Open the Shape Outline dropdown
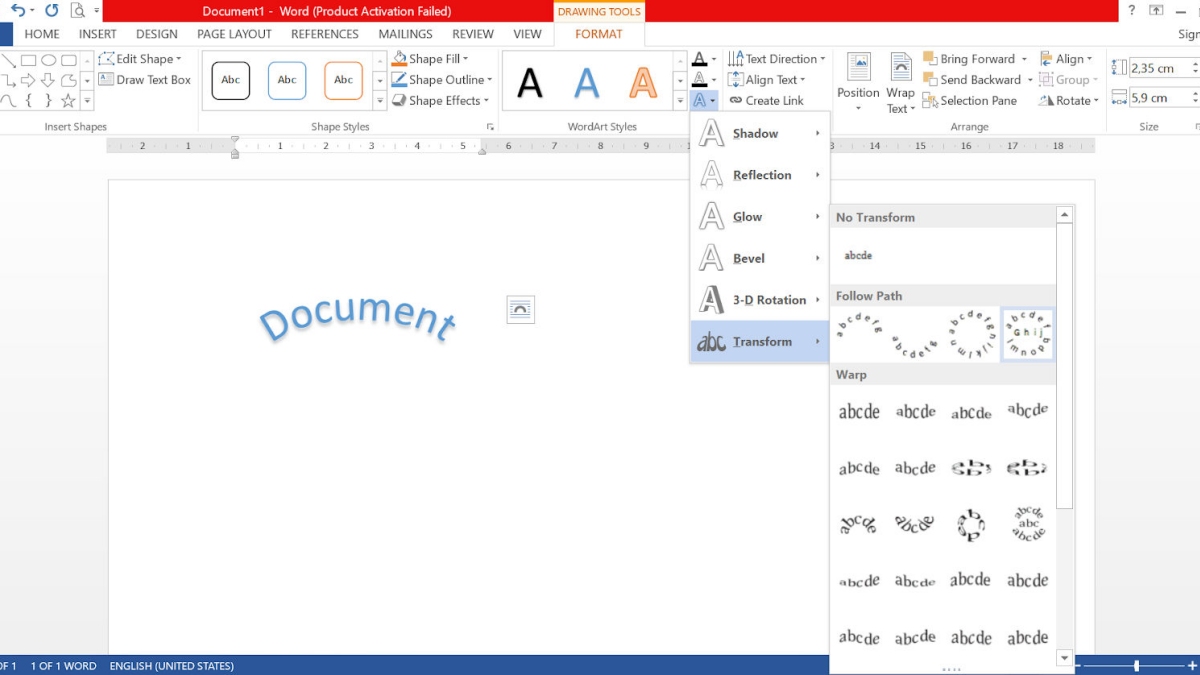Viewport: 1200px width, 675px height. [442, 80]
